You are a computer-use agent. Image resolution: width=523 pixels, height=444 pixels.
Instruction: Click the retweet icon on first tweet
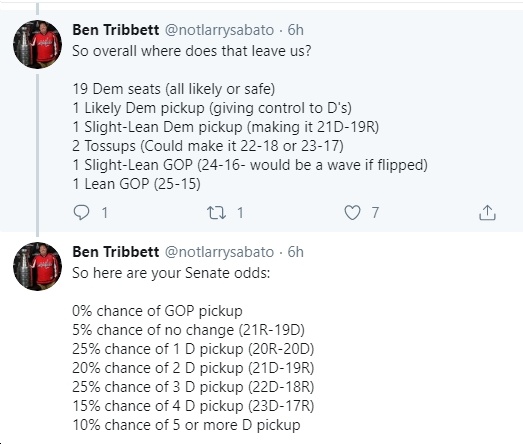coord(216,212)
